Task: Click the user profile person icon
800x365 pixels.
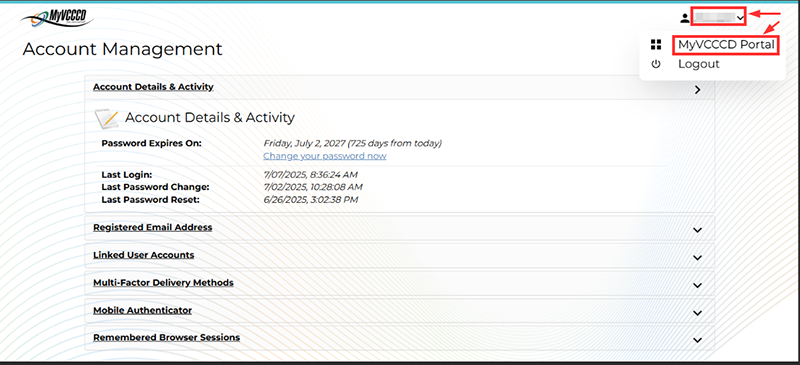Action: coord(685,18)
